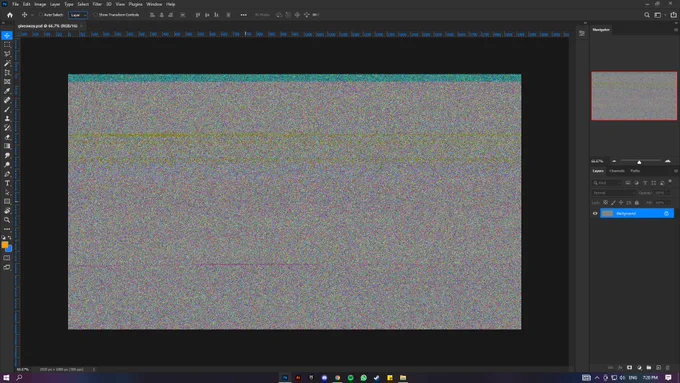Toggle the pixel layer filter
Screen dimensions: 680x383
(628, 183)
